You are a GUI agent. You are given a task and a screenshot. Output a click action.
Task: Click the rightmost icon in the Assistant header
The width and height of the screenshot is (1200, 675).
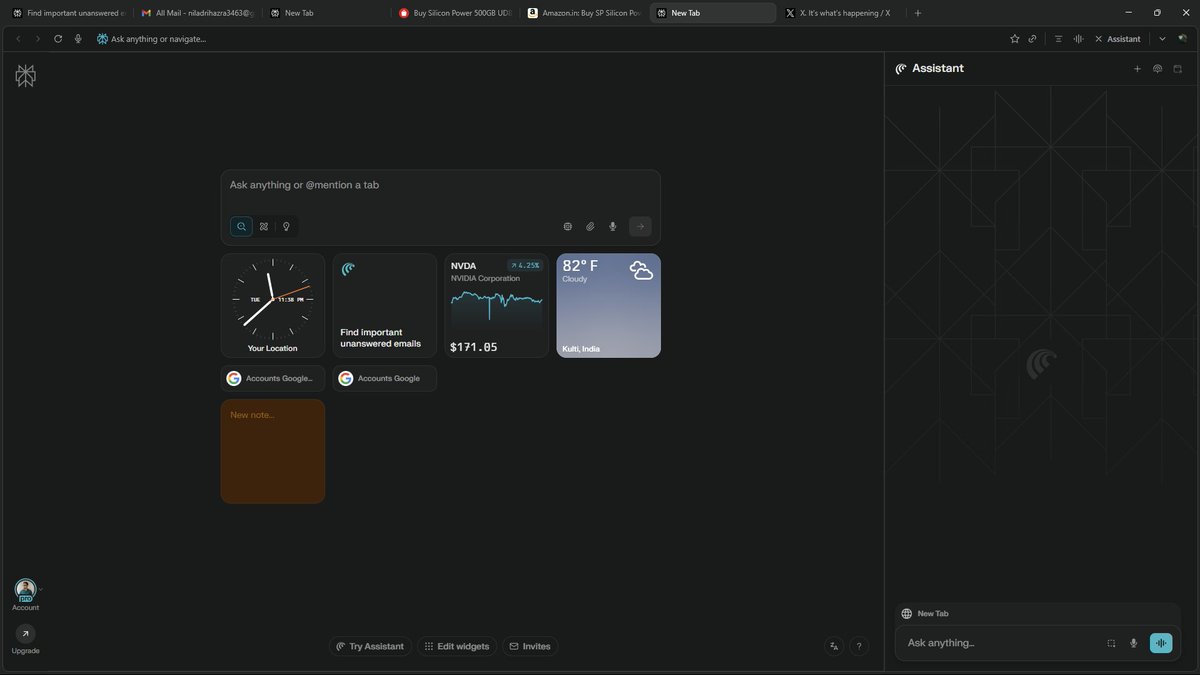point(1178,69)
